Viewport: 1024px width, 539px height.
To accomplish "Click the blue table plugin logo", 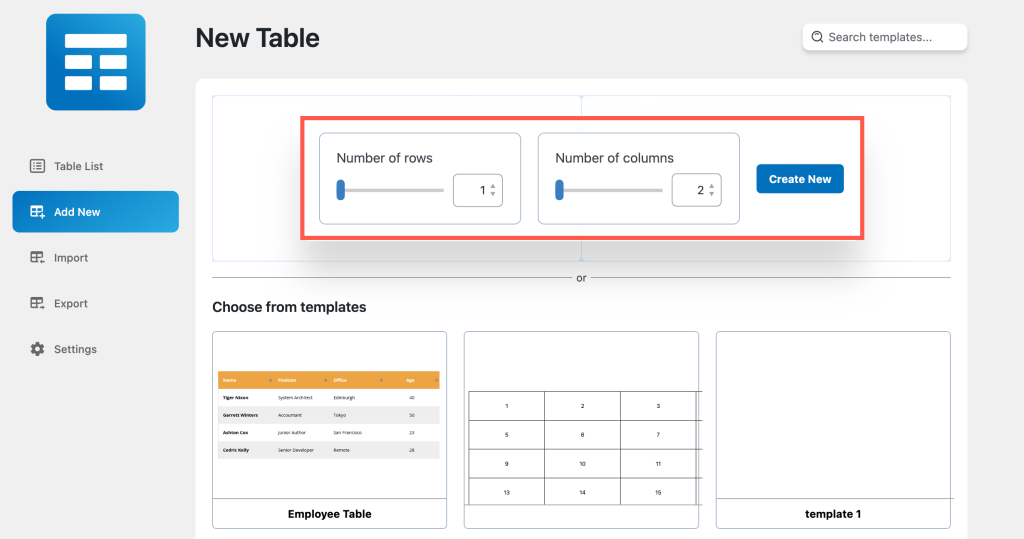I will click(95, 62).
